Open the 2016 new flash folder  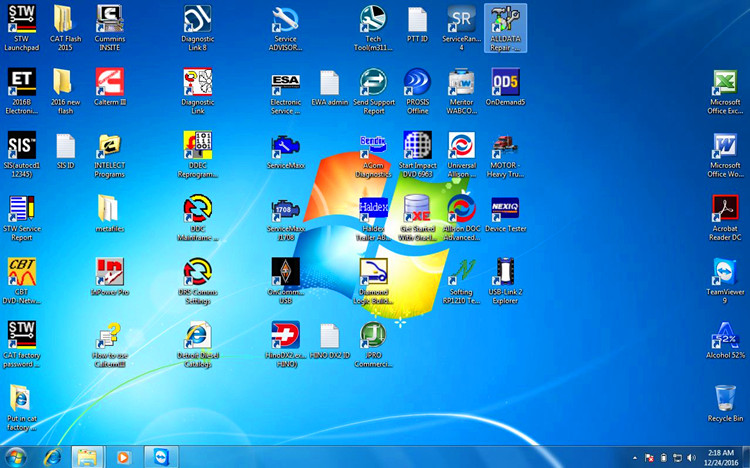(66, 91)
